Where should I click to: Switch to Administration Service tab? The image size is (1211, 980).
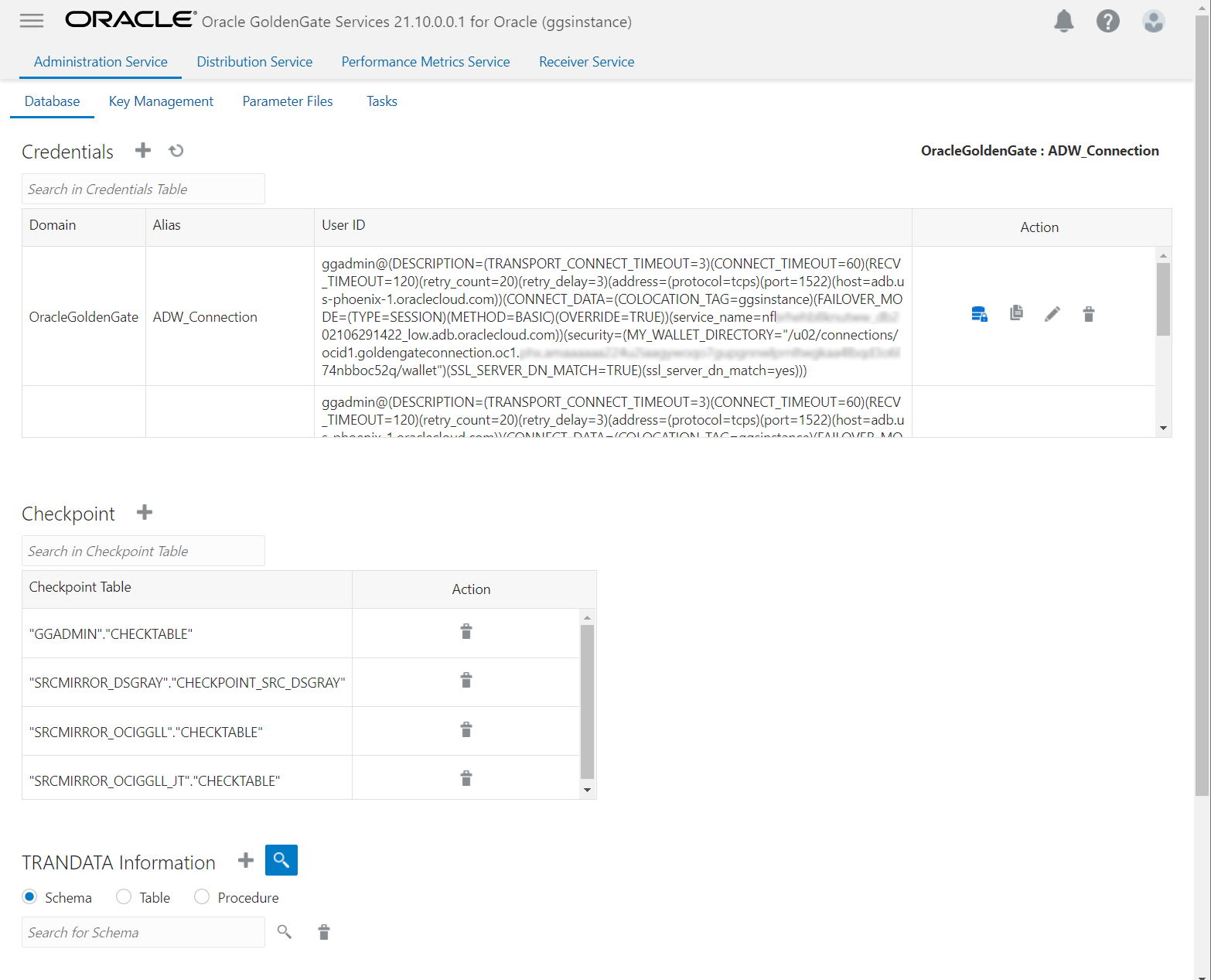pos(101,62)
